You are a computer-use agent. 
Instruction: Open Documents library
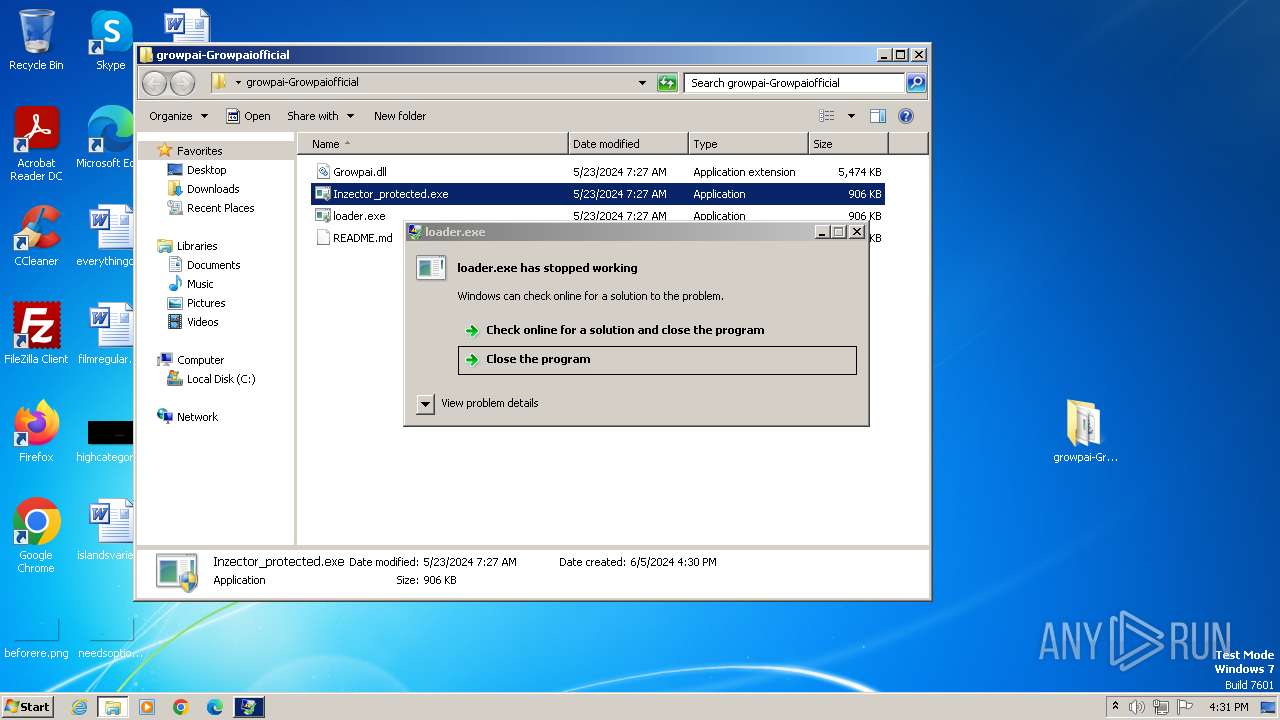coord(213,265)
